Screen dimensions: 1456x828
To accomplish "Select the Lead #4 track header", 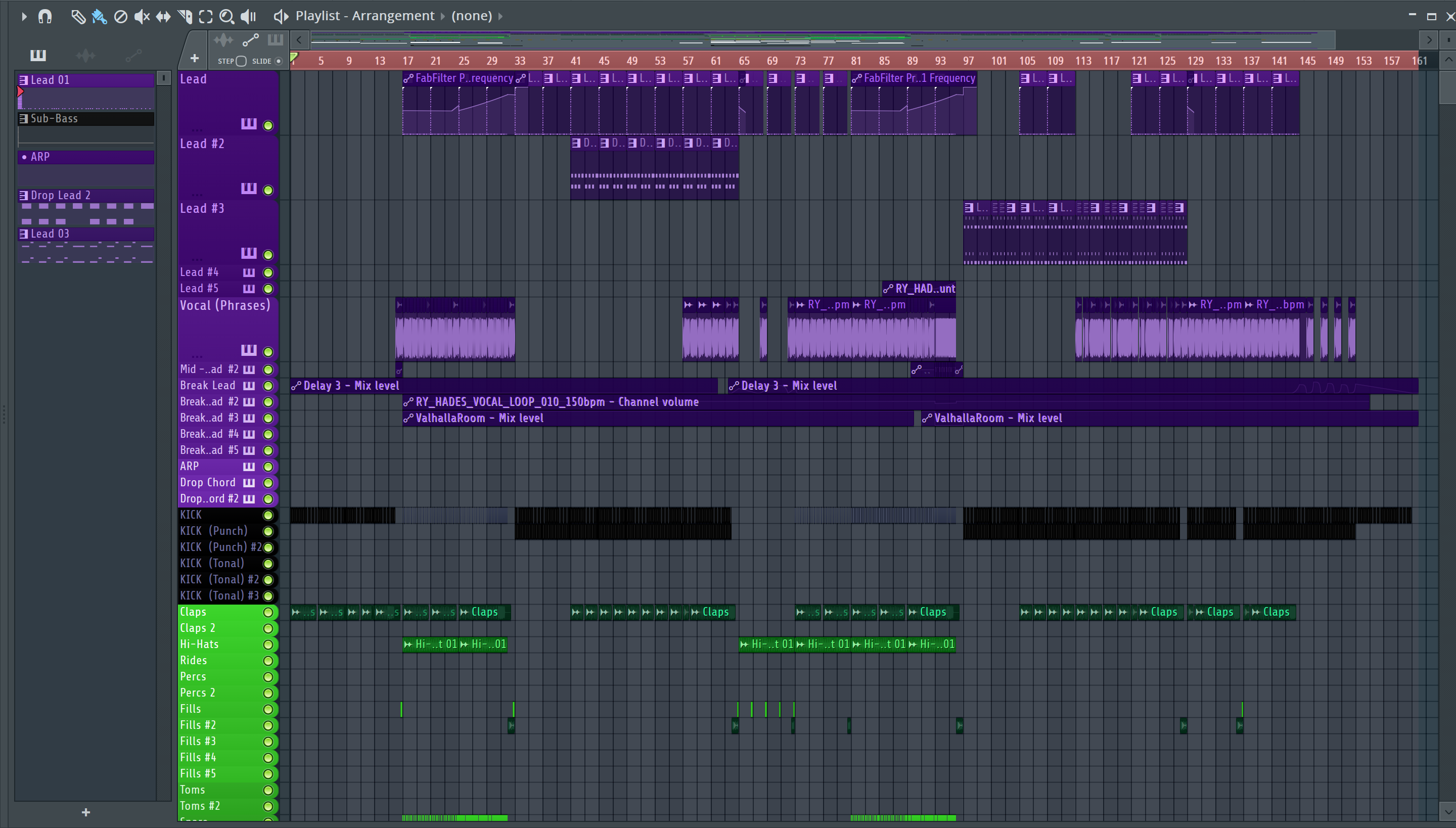I will point(227,272).
